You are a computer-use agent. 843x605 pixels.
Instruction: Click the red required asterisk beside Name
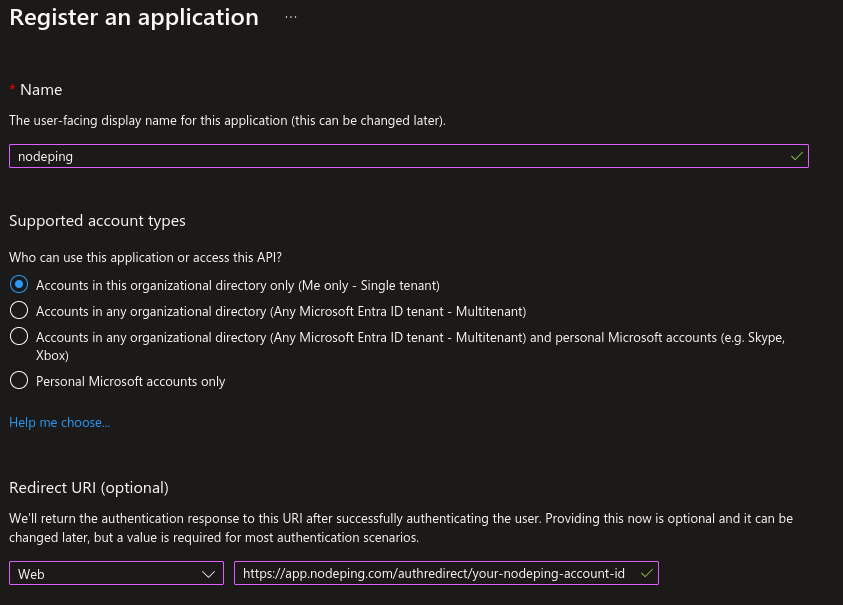tap(13, 90)
